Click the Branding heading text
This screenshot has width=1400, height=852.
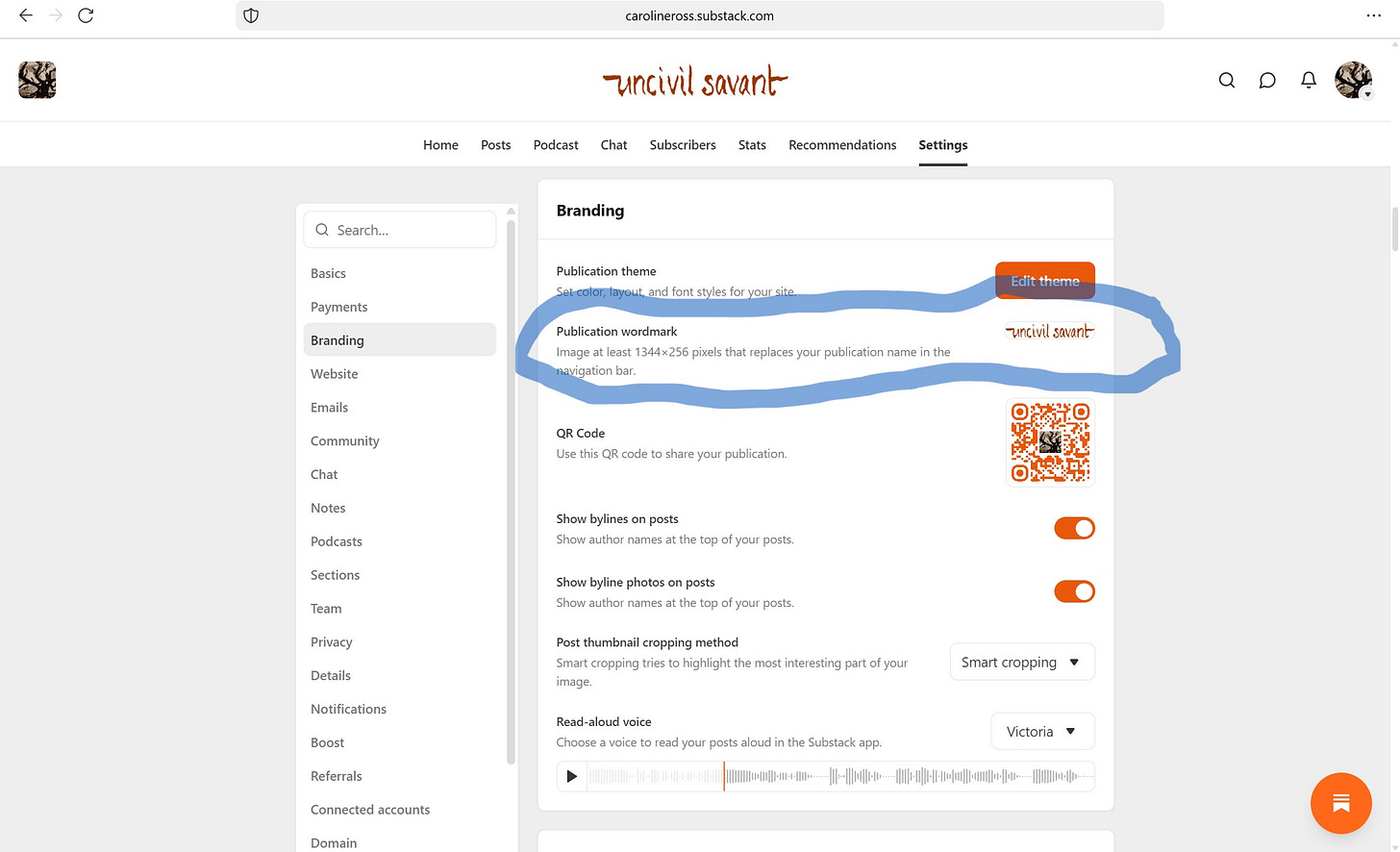coord(590,211)
